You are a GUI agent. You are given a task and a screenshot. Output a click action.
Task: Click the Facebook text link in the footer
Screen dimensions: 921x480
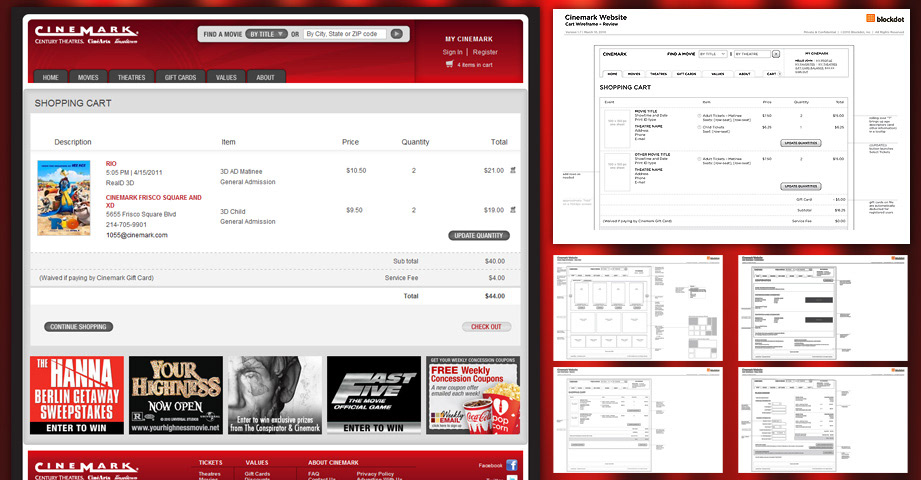pos(490,465)
